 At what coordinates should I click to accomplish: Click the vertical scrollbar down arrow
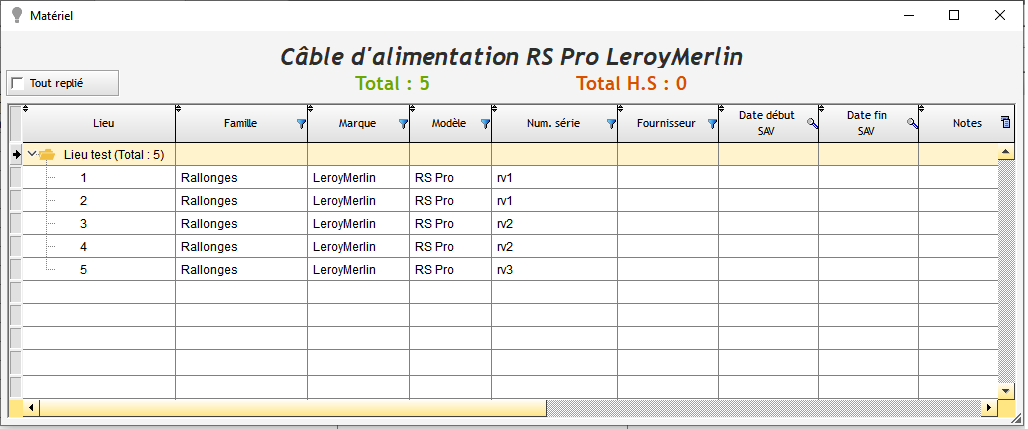click(1006, 391)
